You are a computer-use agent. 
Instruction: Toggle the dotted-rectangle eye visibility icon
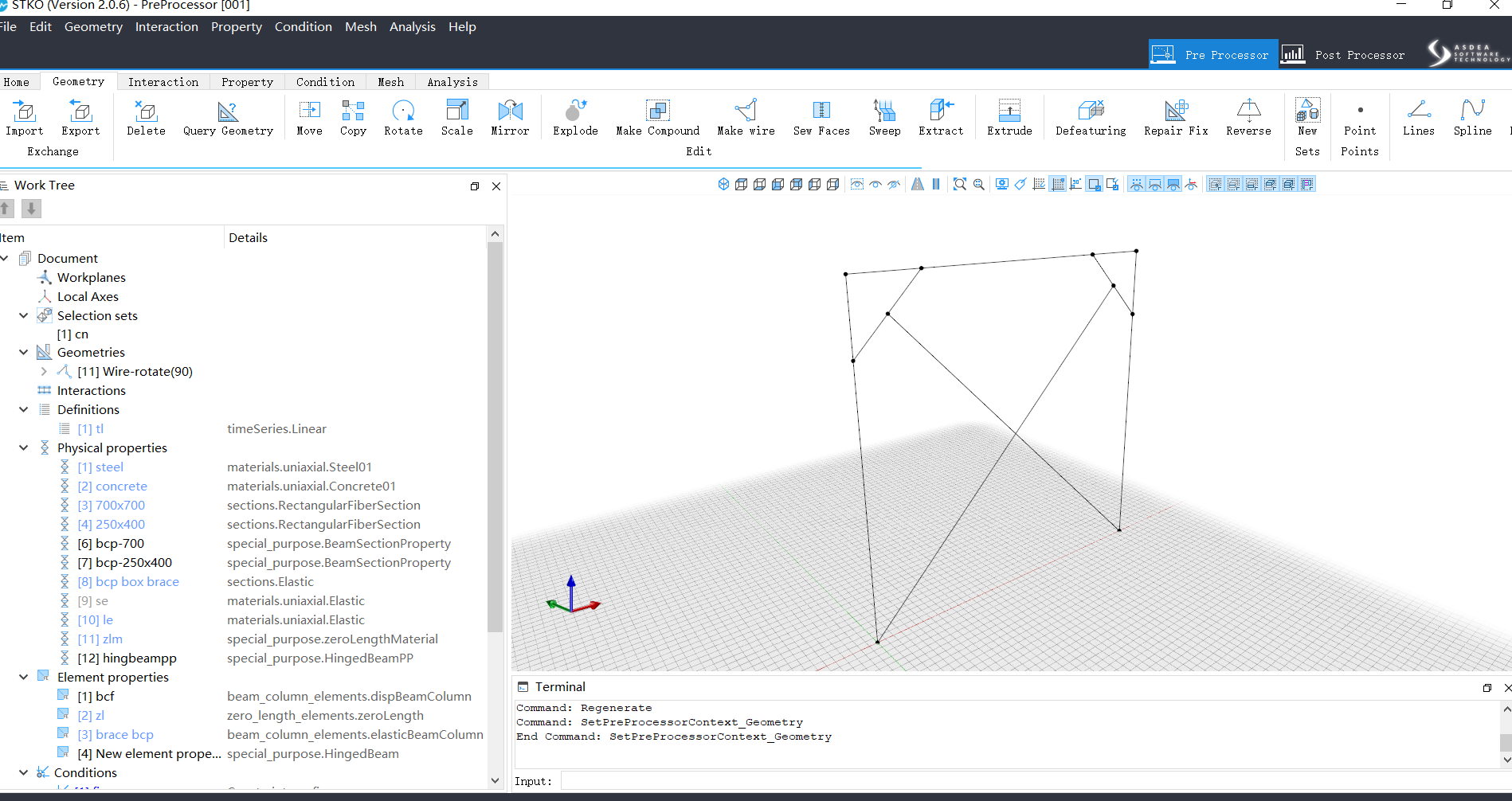(x=857, y=184)
